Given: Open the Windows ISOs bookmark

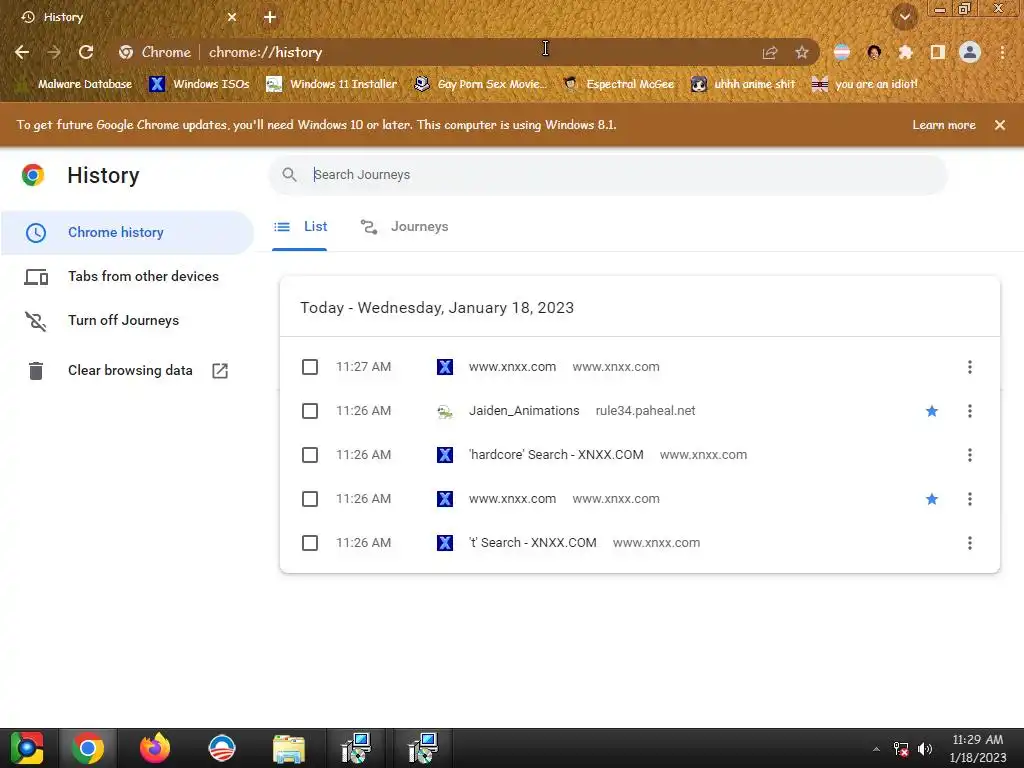Looking at the screenshot, I should pos(200,84).
